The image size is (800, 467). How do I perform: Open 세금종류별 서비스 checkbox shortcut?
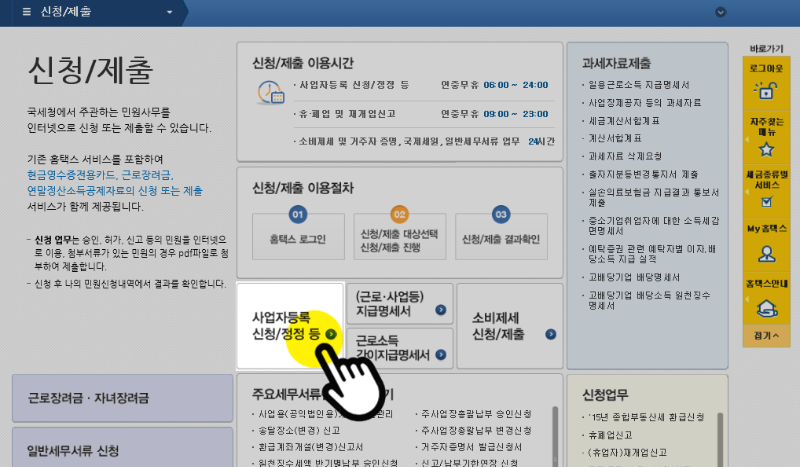766,190
